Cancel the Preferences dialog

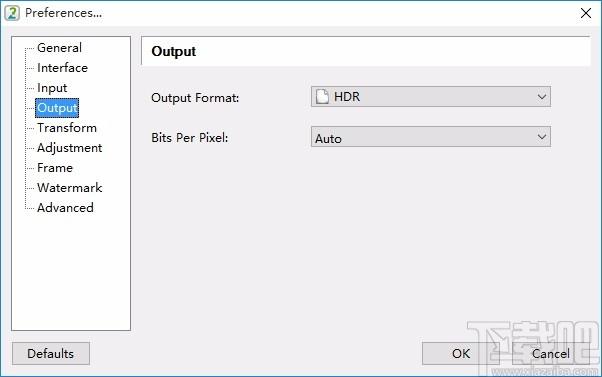coord(551,353)
